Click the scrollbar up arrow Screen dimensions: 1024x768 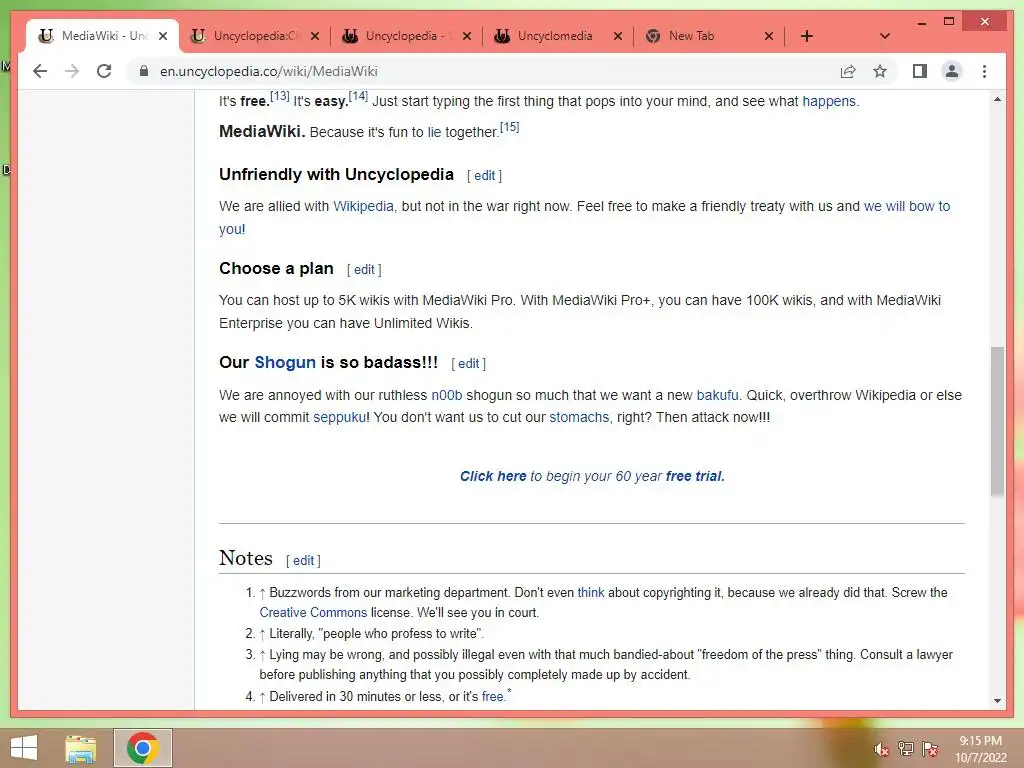[x=997, y=99]
